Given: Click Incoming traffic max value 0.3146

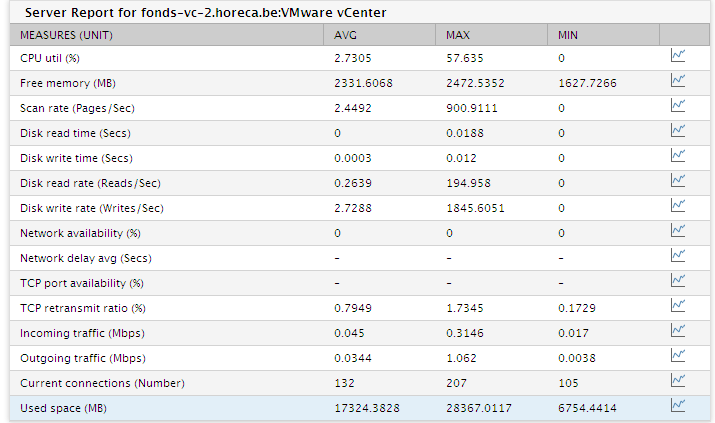Looking at the screenshot, I should 465,333.
